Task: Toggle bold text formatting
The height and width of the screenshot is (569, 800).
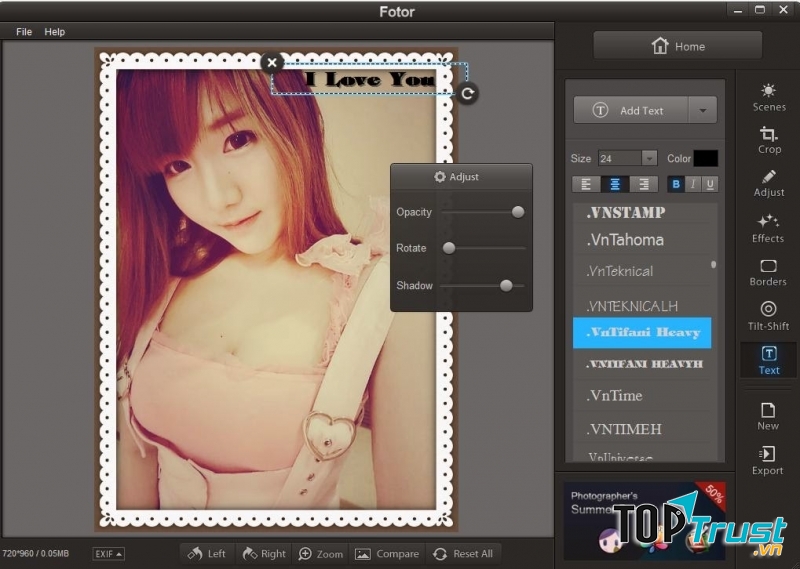Action: tap(676, 184)
